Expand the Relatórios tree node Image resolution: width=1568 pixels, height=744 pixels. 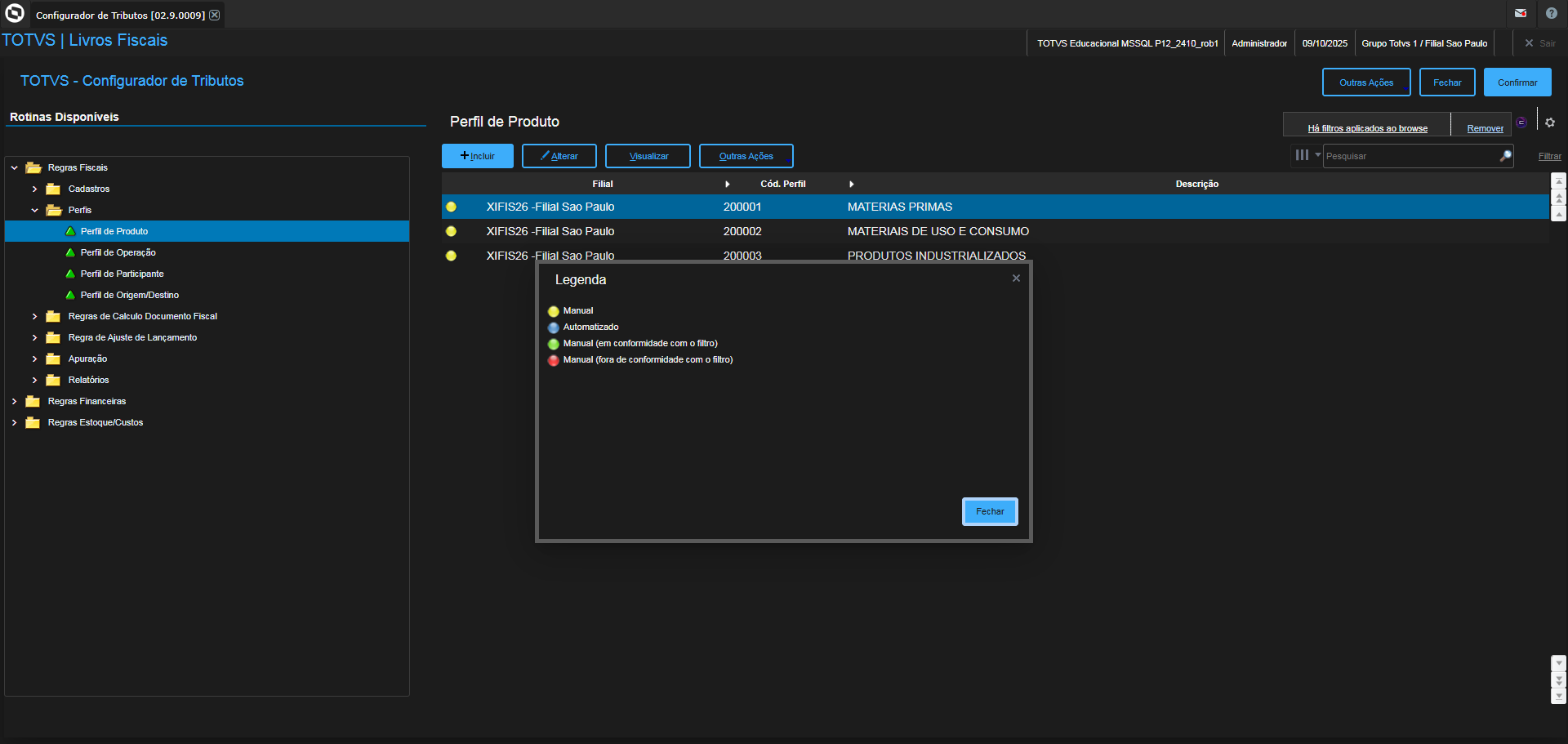point(34,380)
